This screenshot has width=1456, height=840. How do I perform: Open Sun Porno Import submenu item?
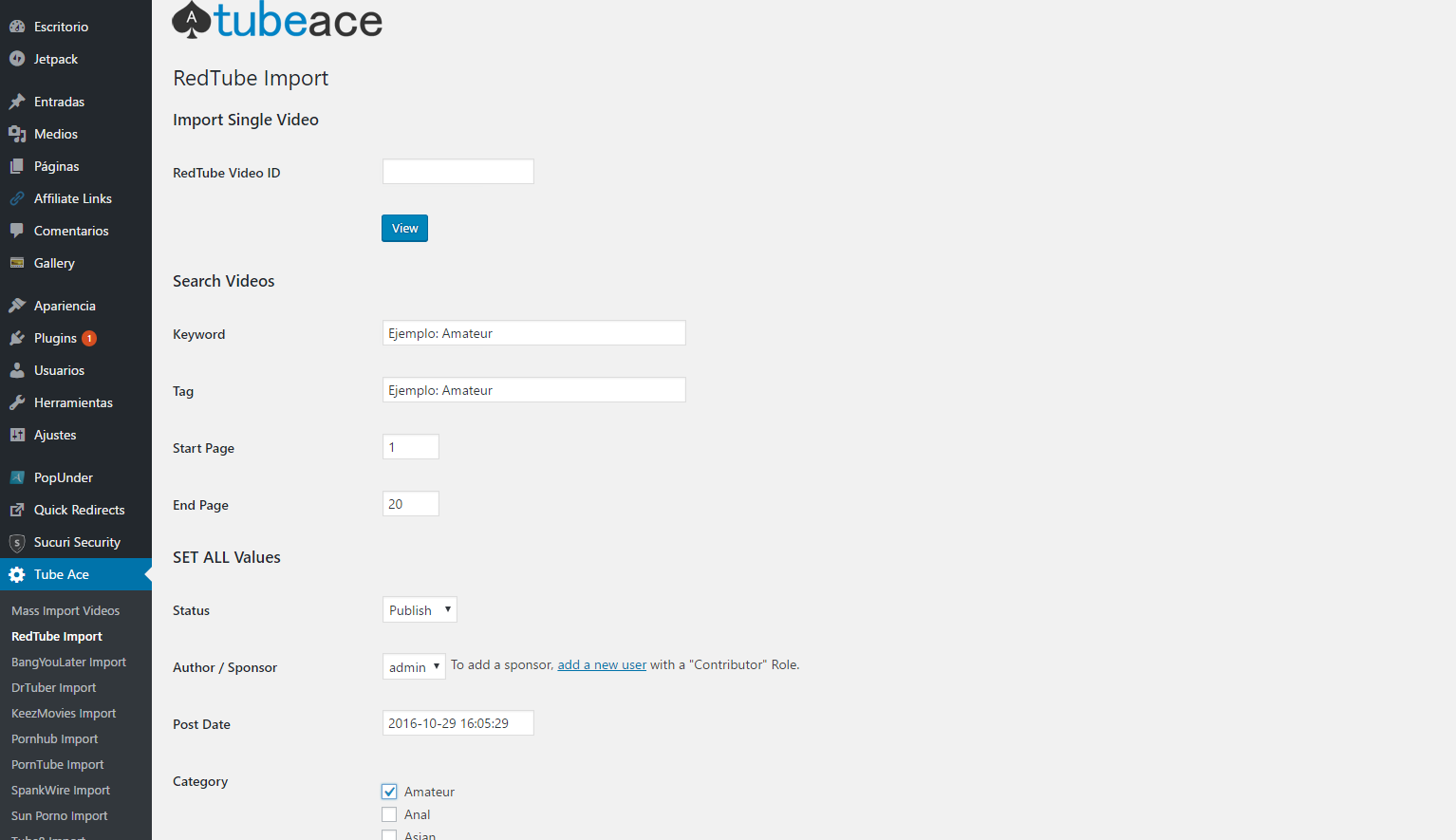click(x=60, y=815)
